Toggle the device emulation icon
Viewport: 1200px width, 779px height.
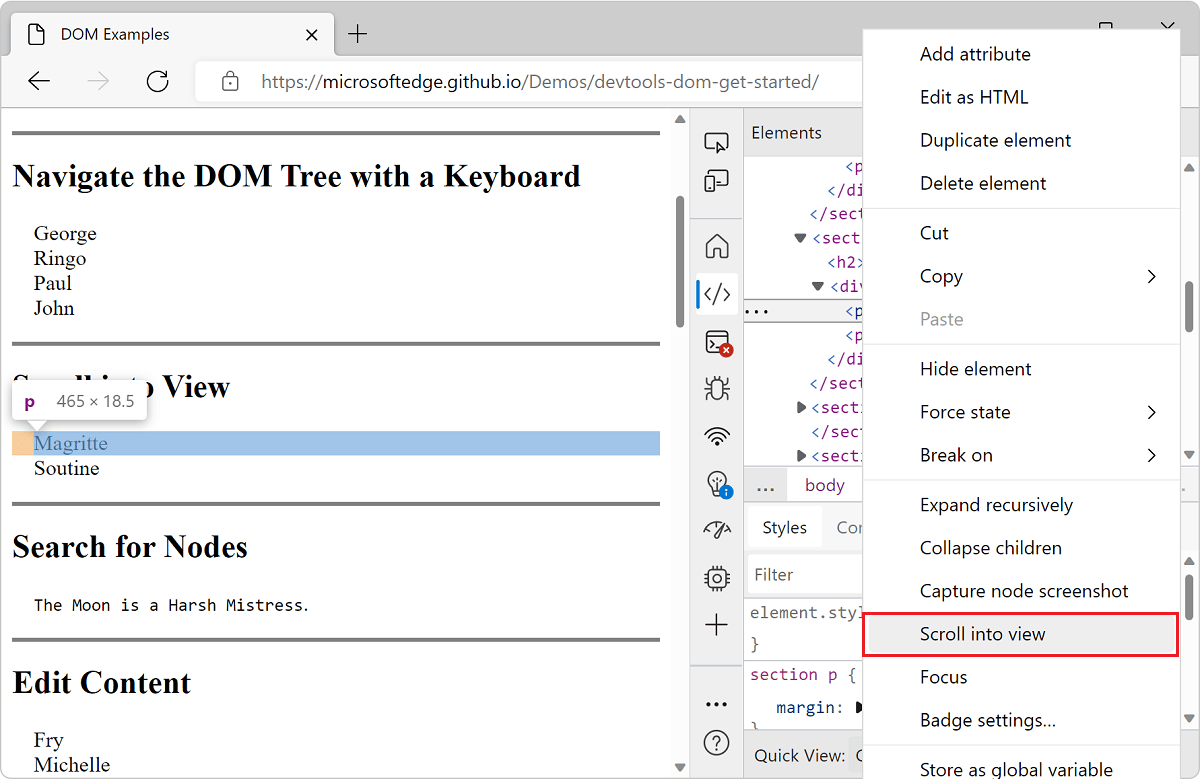point(716,181)
